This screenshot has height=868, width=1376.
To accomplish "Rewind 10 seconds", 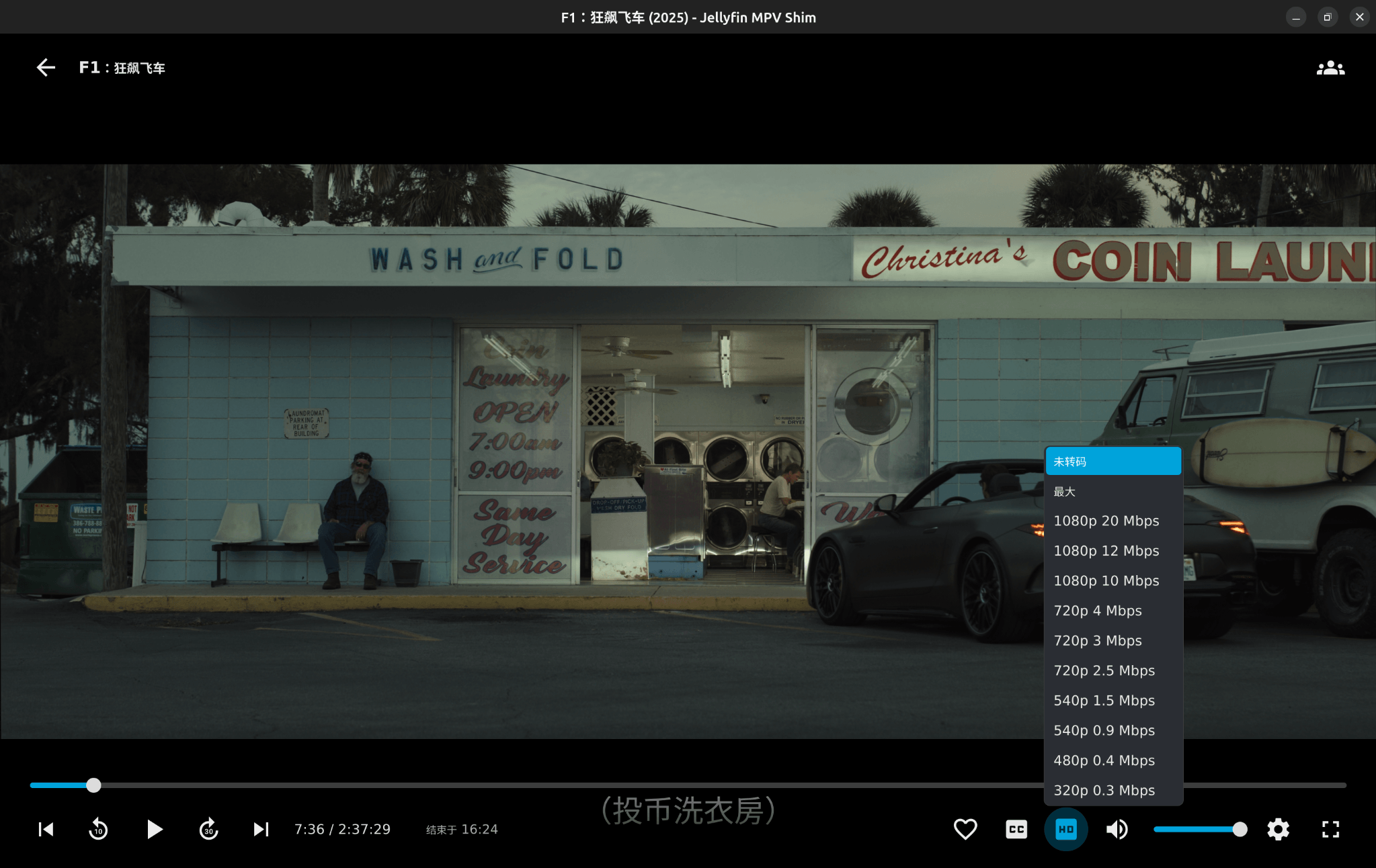I will click(x=98, y=829).
